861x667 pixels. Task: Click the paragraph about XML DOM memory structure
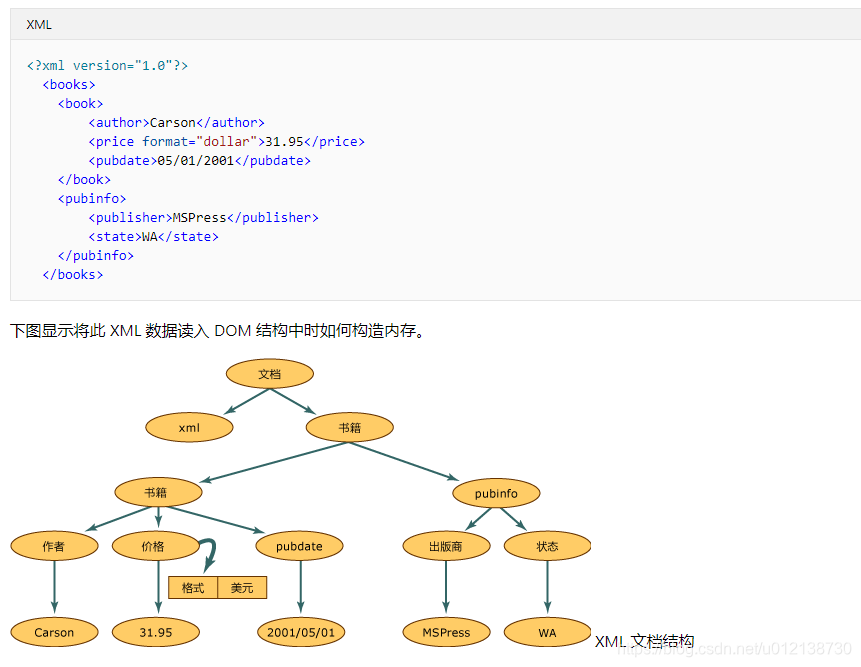(x=217, y=331)
